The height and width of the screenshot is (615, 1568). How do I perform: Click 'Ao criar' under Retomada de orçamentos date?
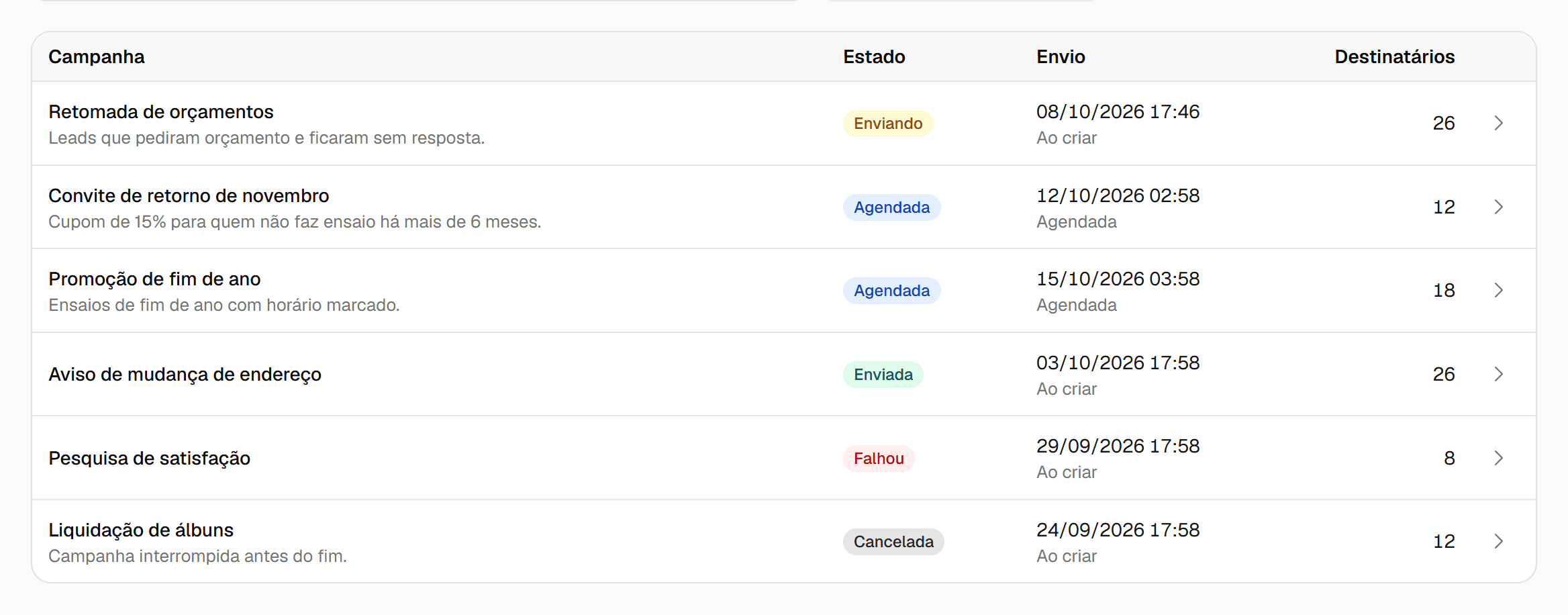1067,138
